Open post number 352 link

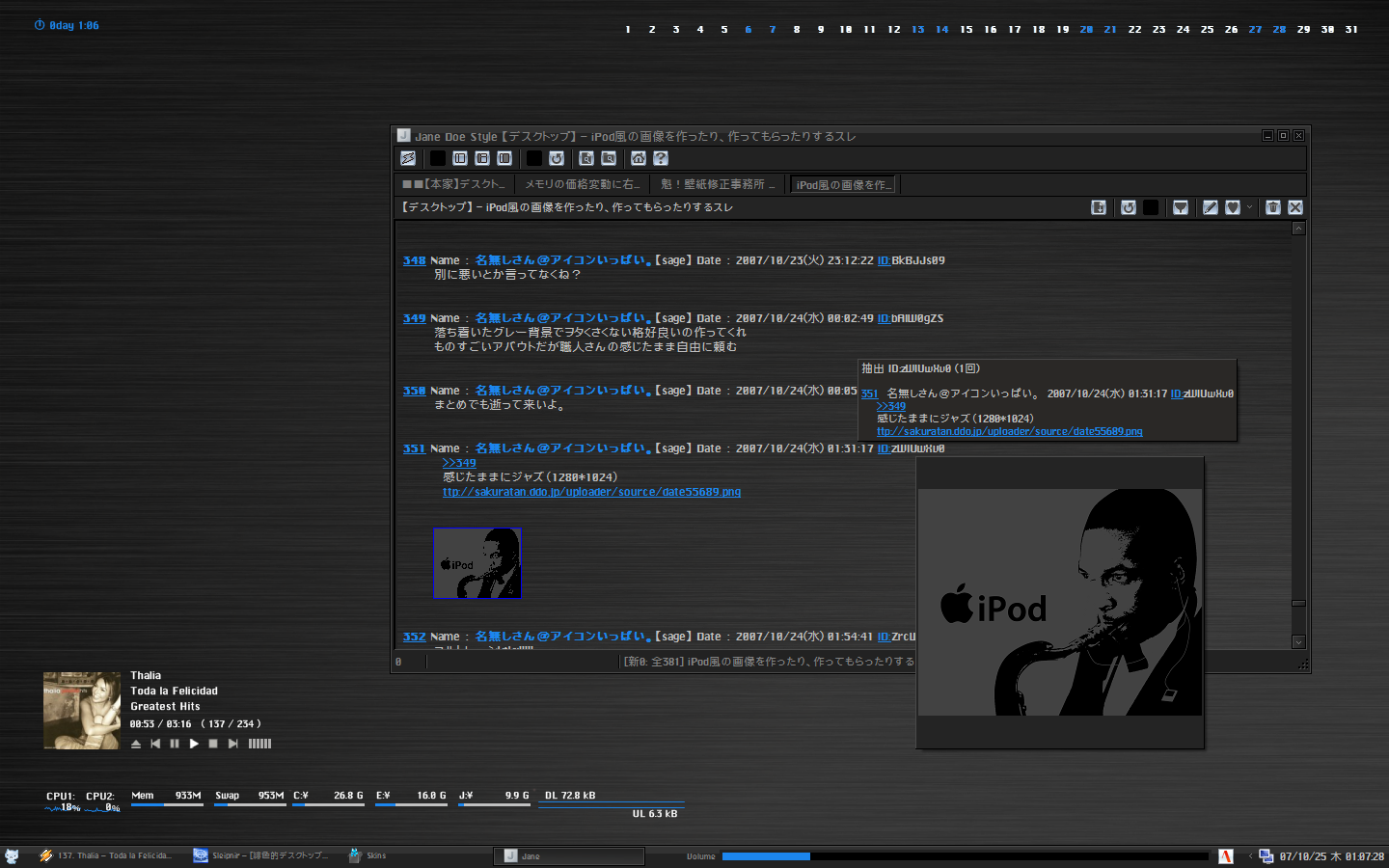[414, 637]
